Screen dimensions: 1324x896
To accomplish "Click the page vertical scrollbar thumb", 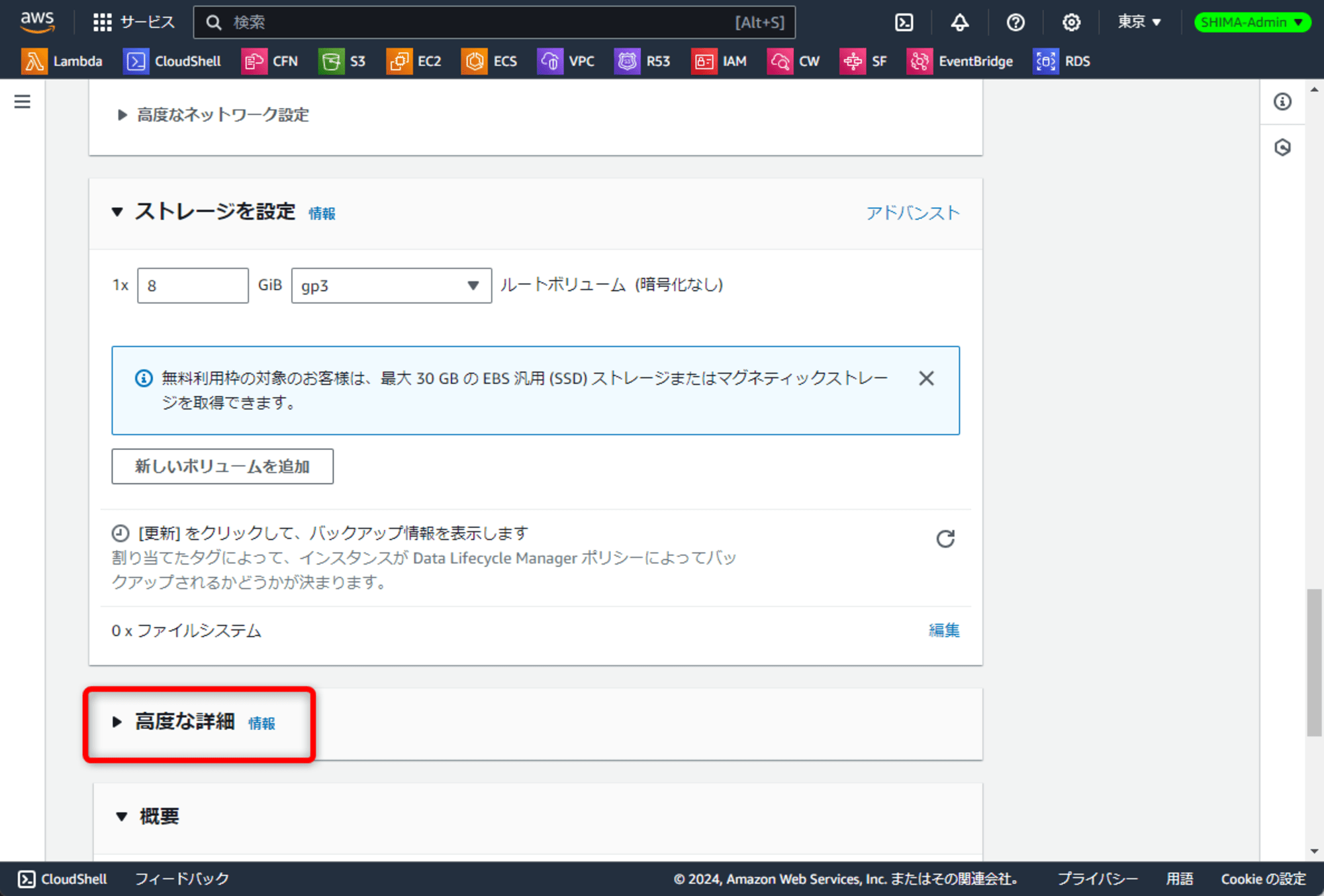I will 1313,662.
